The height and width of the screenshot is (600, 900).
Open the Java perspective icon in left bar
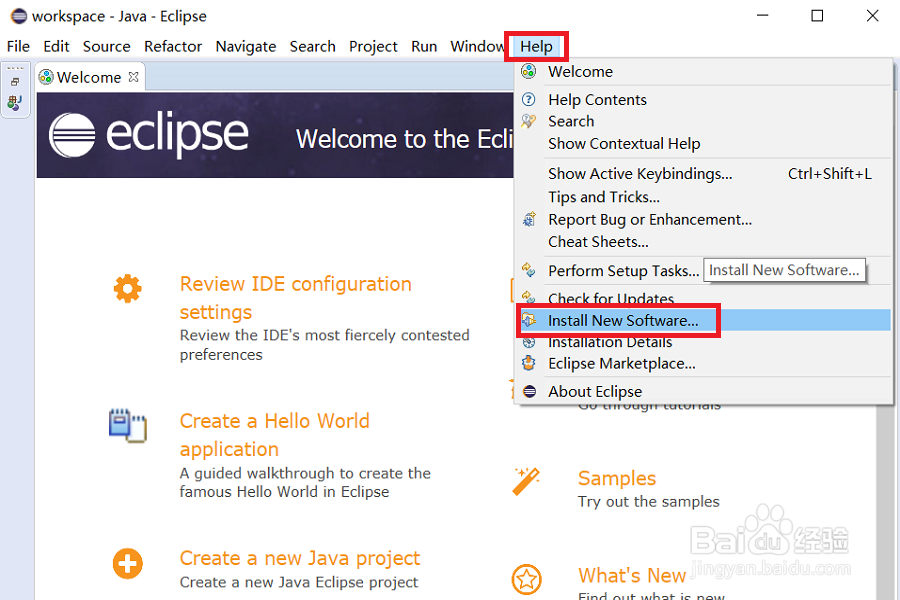[x=15, y=102]
